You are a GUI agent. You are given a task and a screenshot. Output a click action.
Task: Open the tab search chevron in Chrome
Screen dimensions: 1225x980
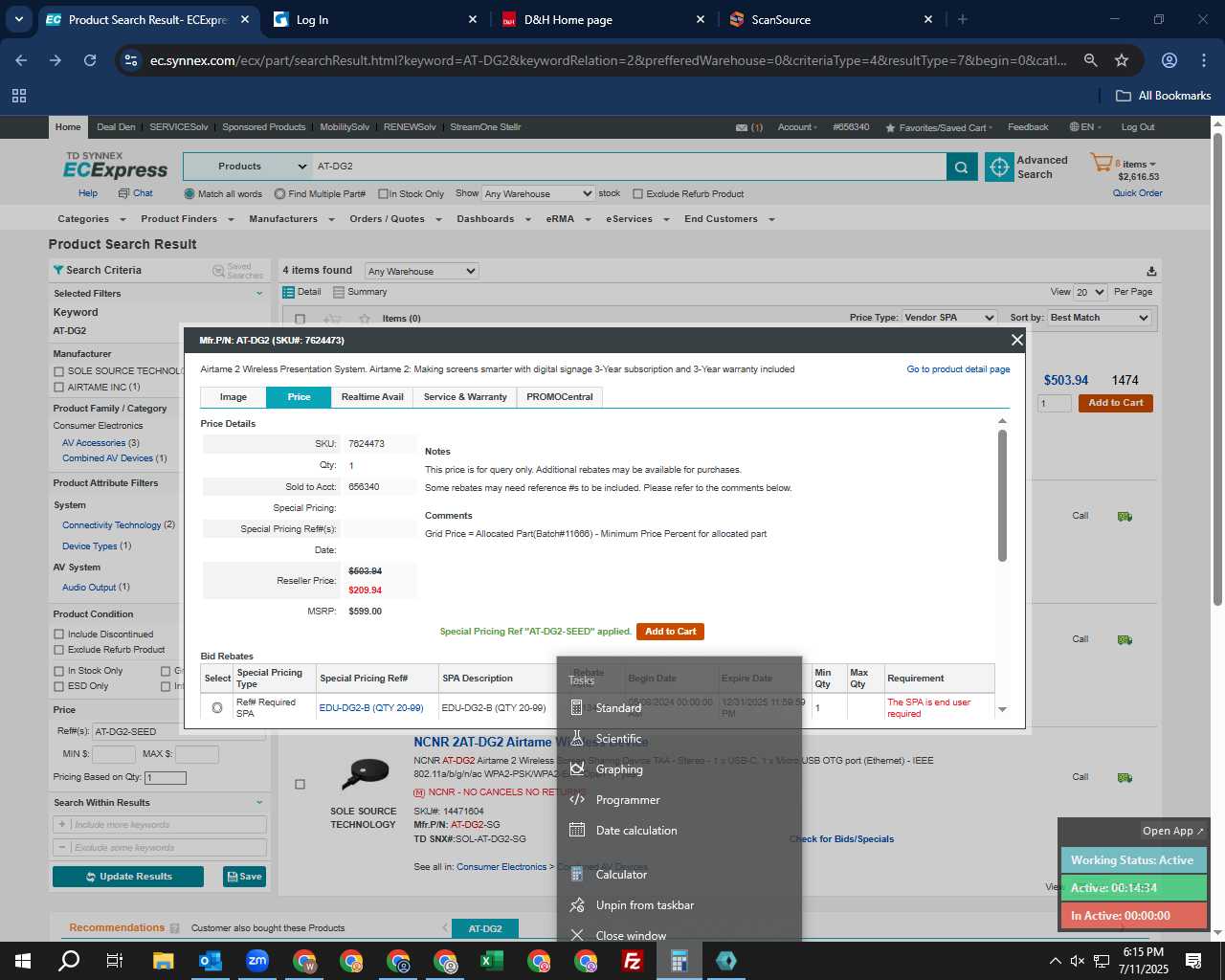point(18,19)
